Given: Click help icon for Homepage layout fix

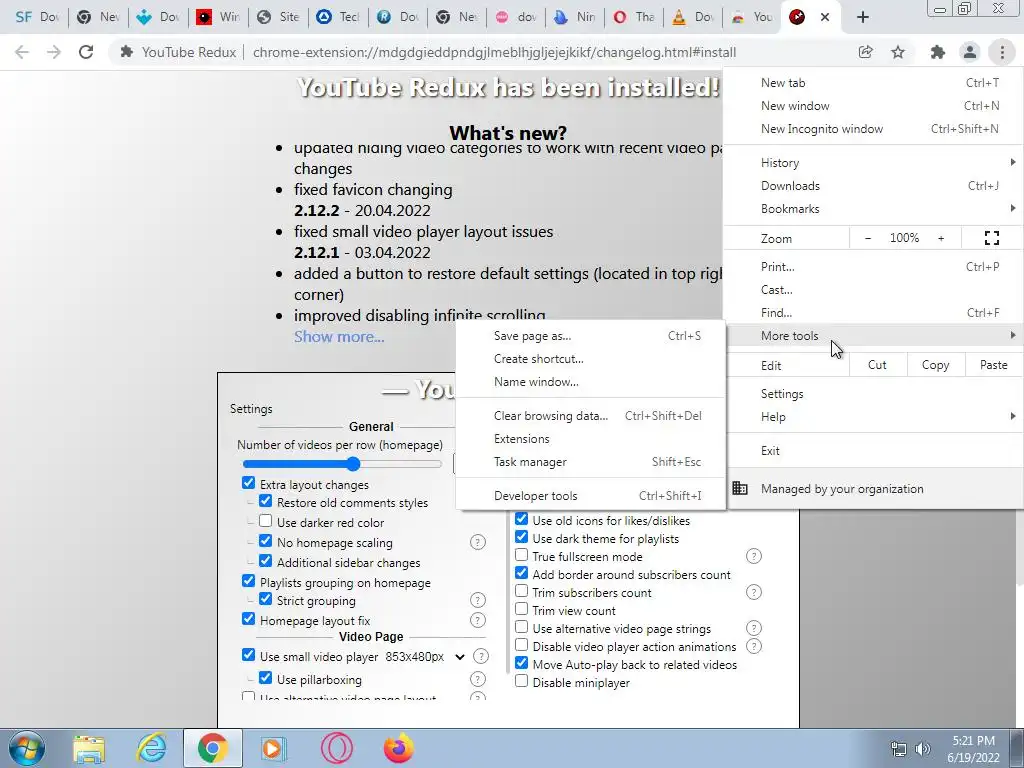Looking at the screenshot, I should click(x=478, y=620).
